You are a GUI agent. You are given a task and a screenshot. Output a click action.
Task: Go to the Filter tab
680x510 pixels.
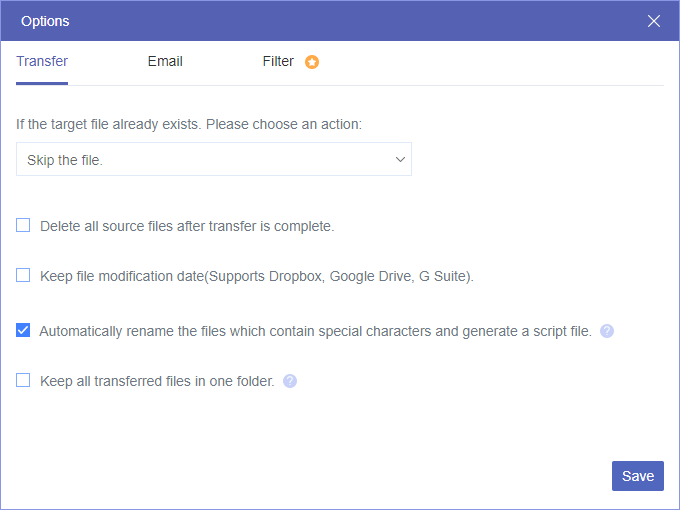coord(278,61)
